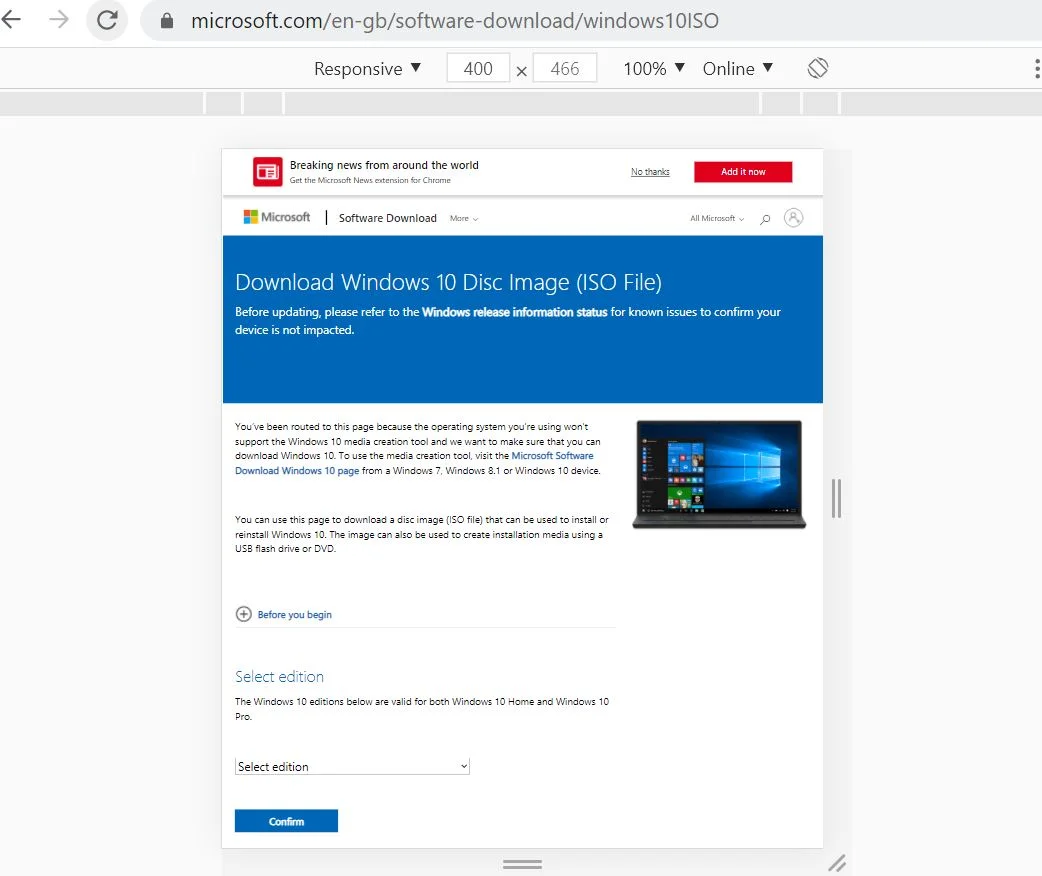
Task: Expand the More menu in header
Action: 464,218
